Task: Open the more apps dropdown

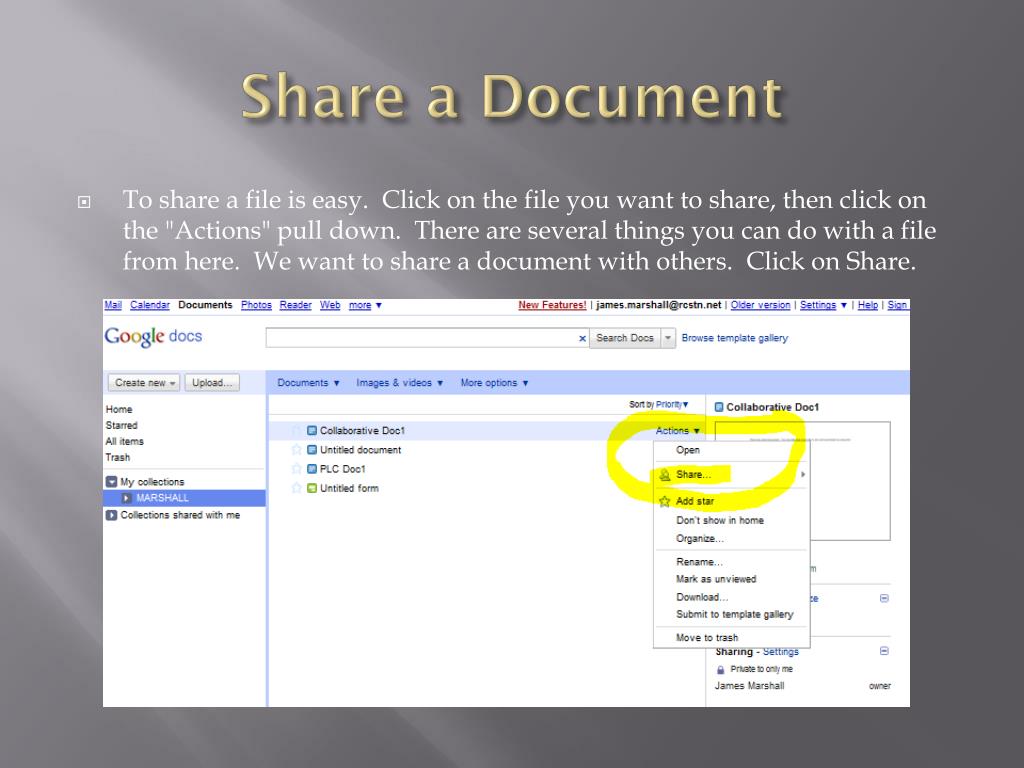Action: [365, 305]
